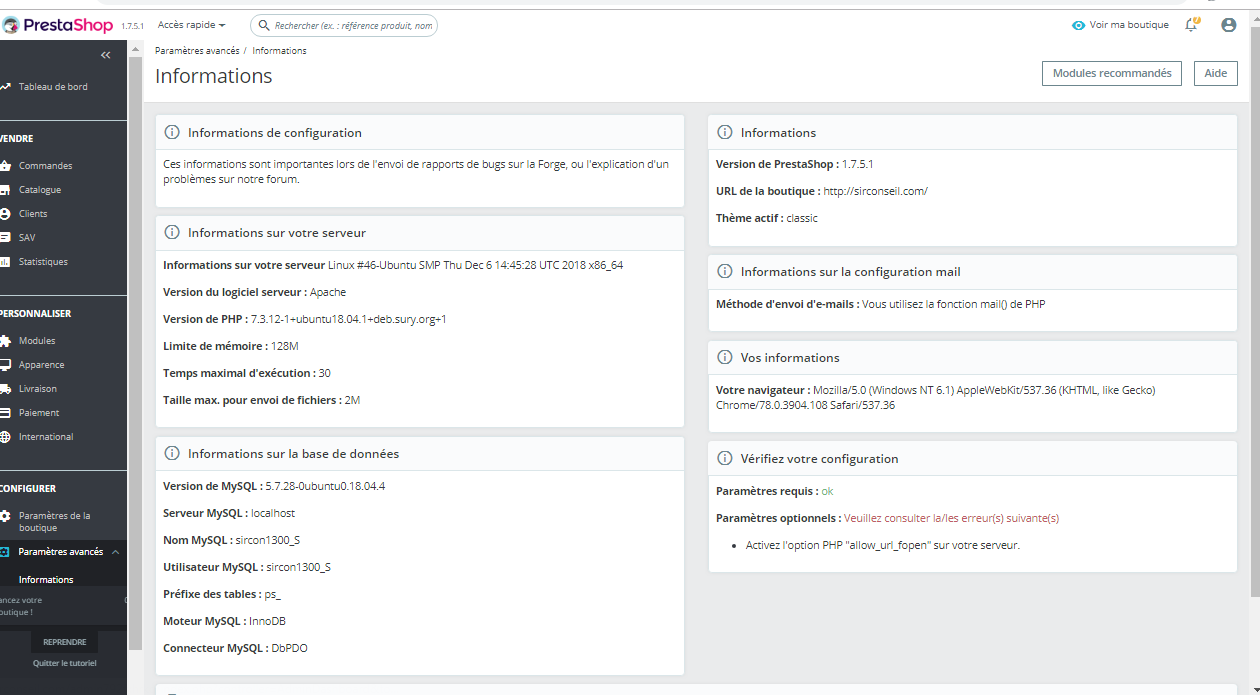This screenshot has width=1260, height=695.
Task: Select the Informations submenu item
Action: coord(46,580)
